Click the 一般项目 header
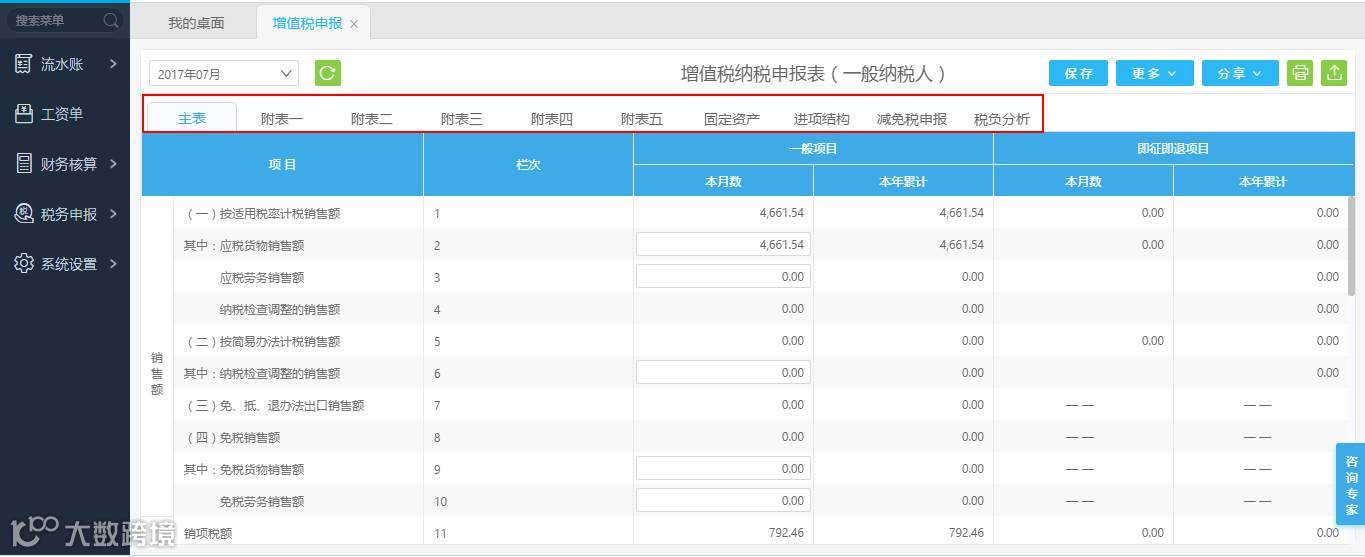 [x=813, y=149]
